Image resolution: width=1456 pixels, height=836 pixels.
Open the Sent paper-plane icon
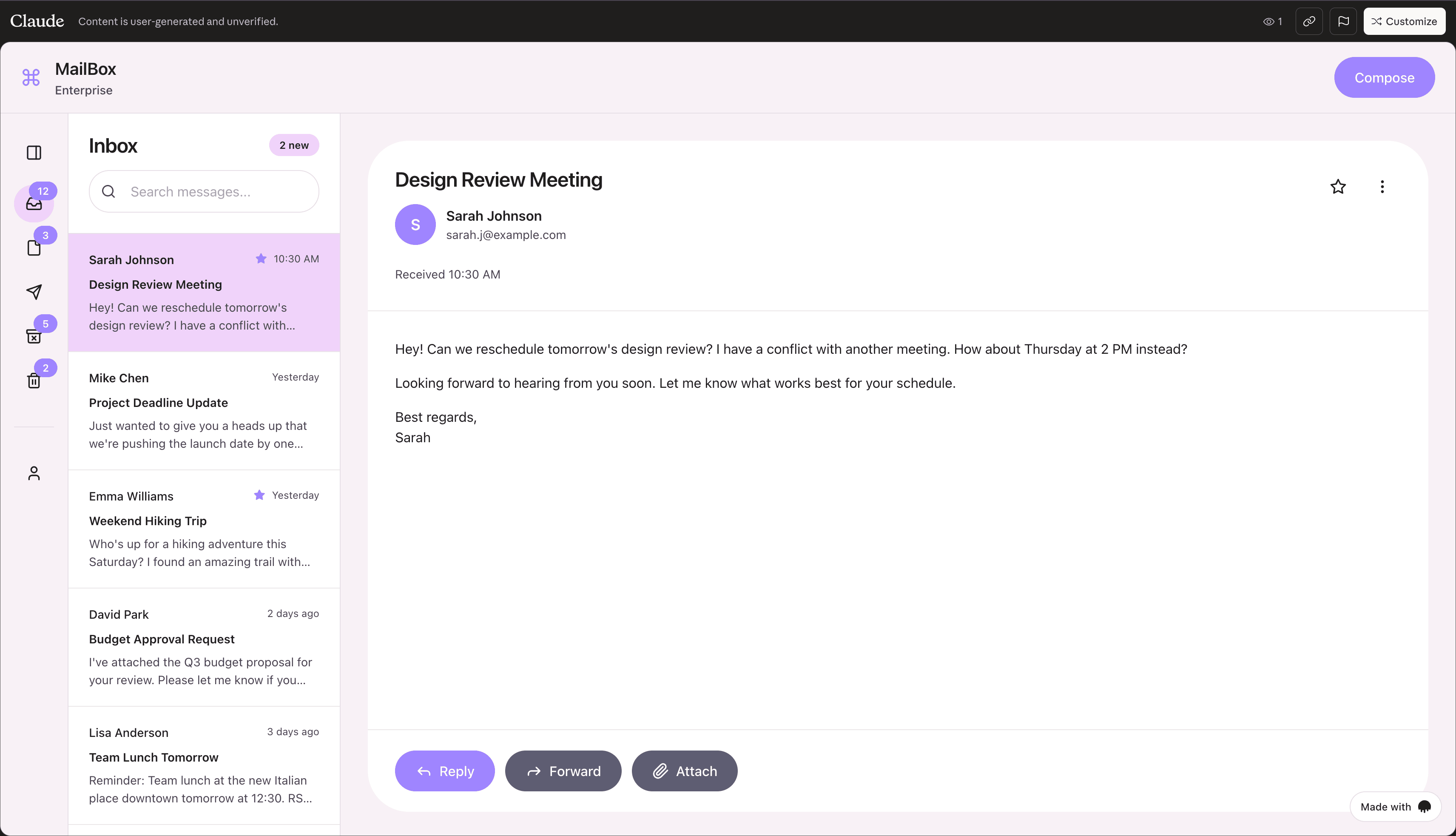click(x=34, y=292)
